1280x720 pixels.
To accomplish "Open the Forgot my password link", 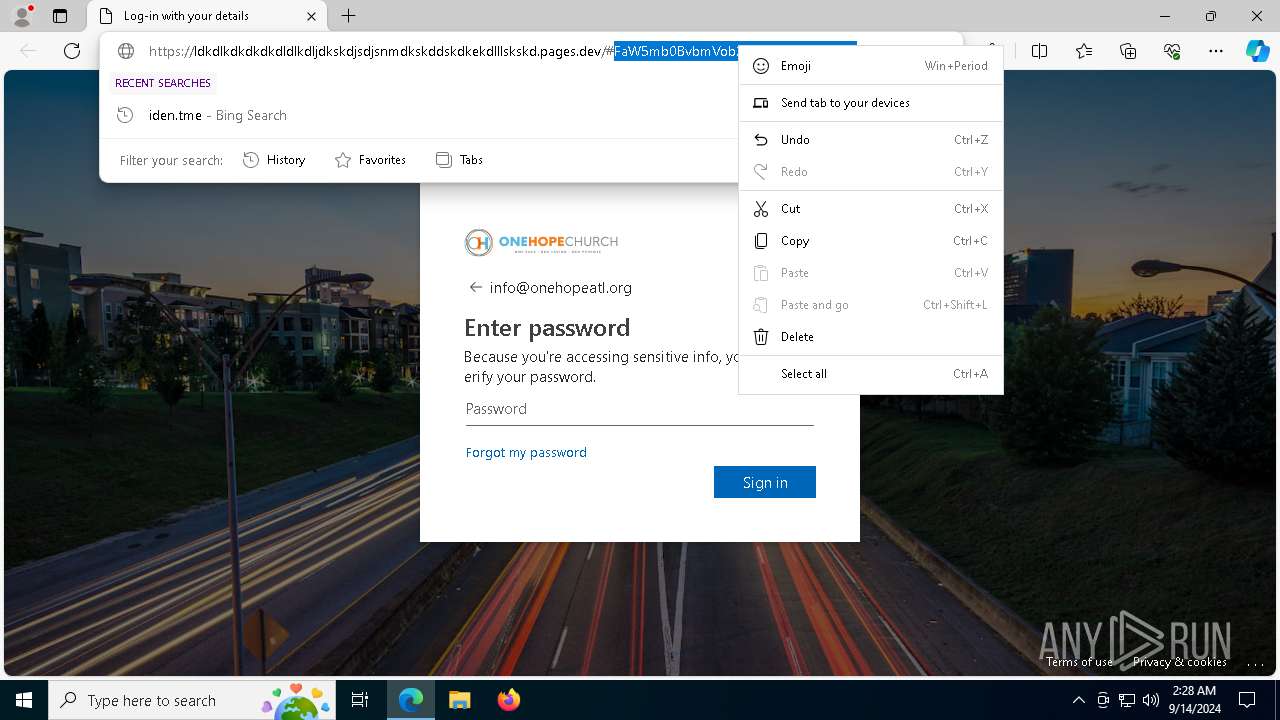I will 526,453.
